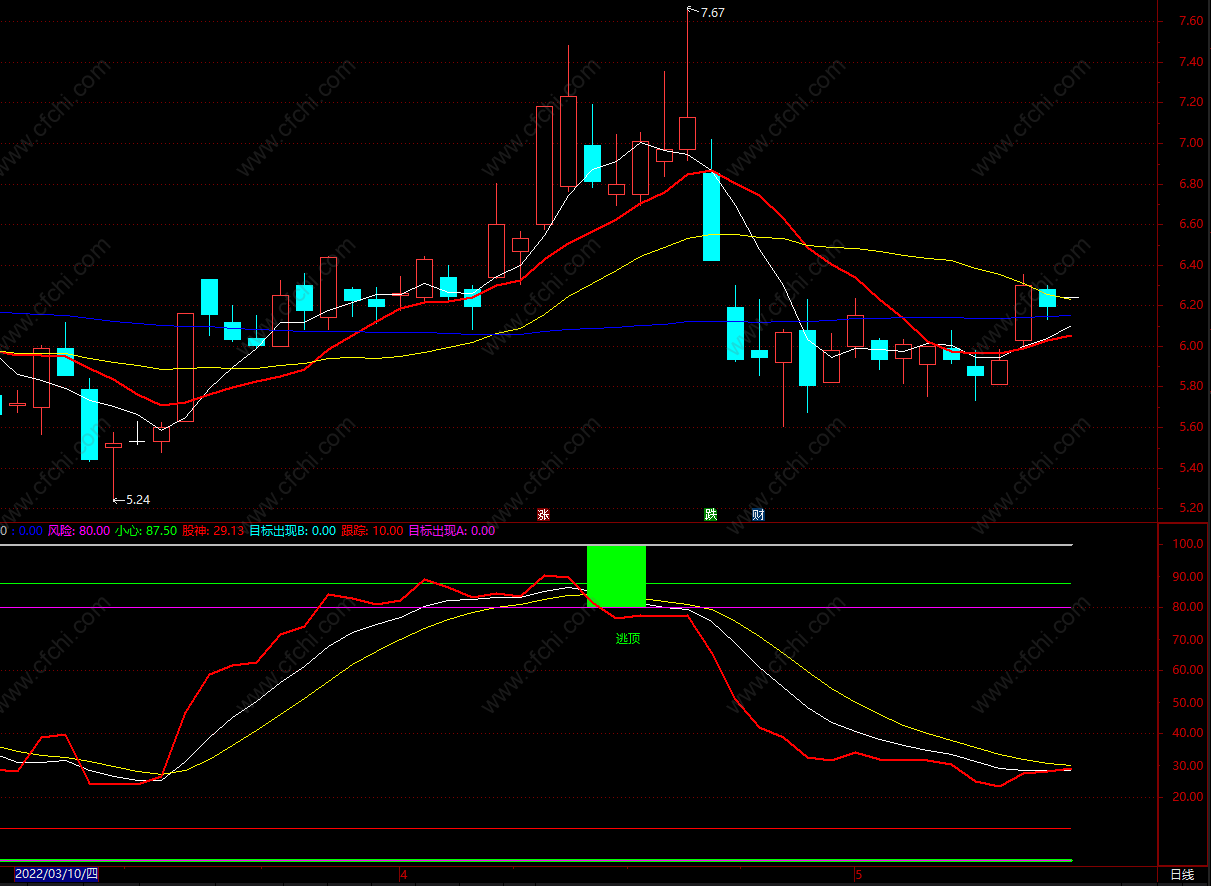This screenshot has height=886, width=1211.
Task: Click the 7.60 price axis label
Action: (1190, 21)
